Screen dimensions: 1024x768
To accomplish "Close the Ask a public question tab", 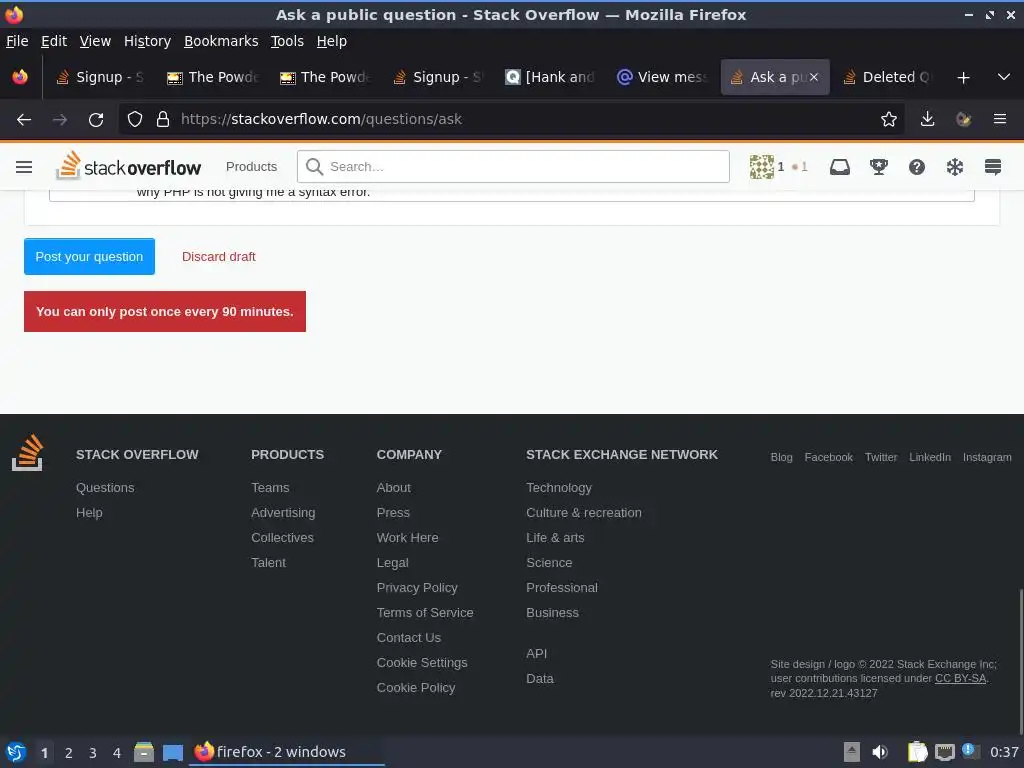I will click(x=814, y=77).
